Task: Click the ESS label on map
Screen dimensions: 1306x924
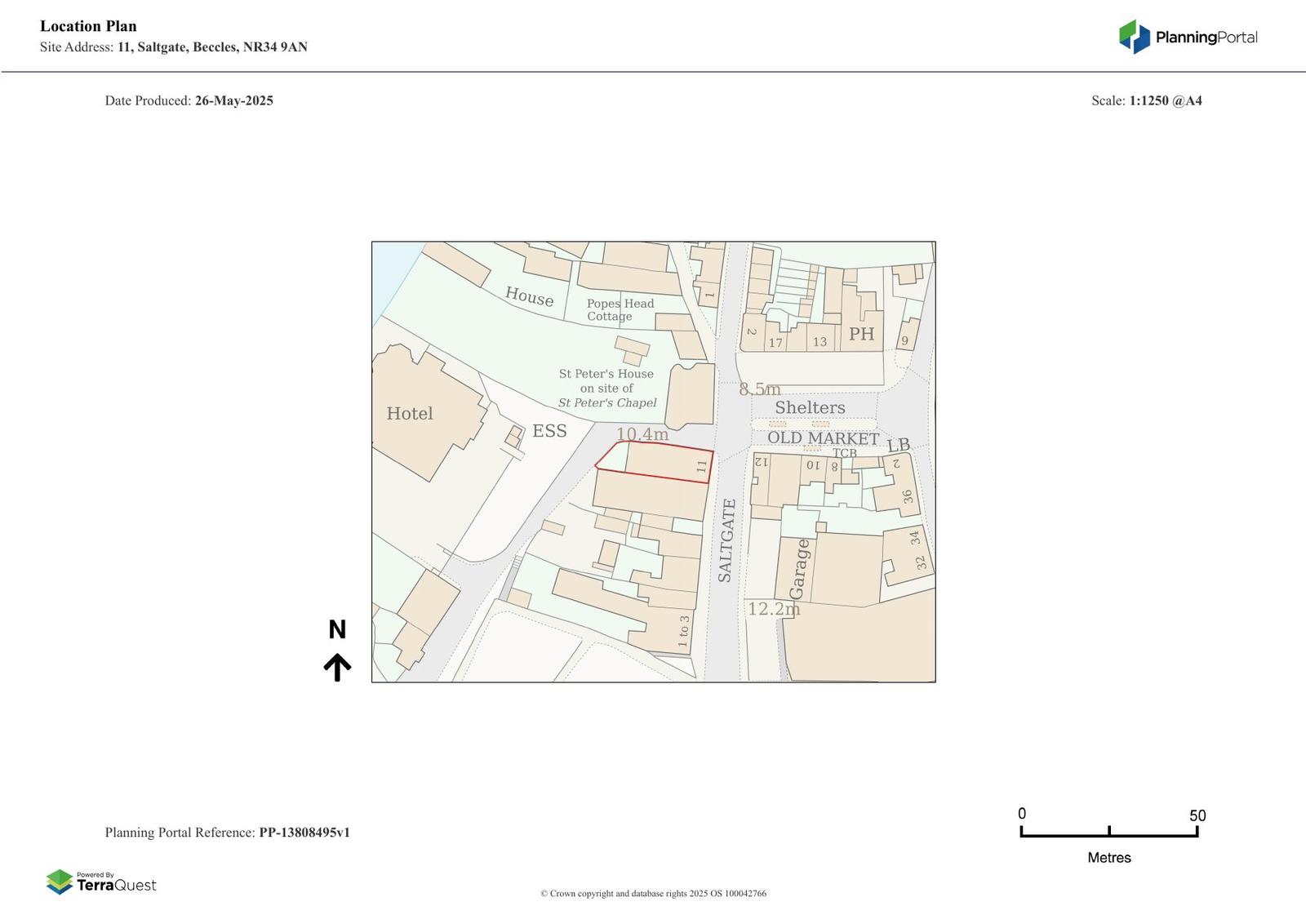Action: [549, 431]
